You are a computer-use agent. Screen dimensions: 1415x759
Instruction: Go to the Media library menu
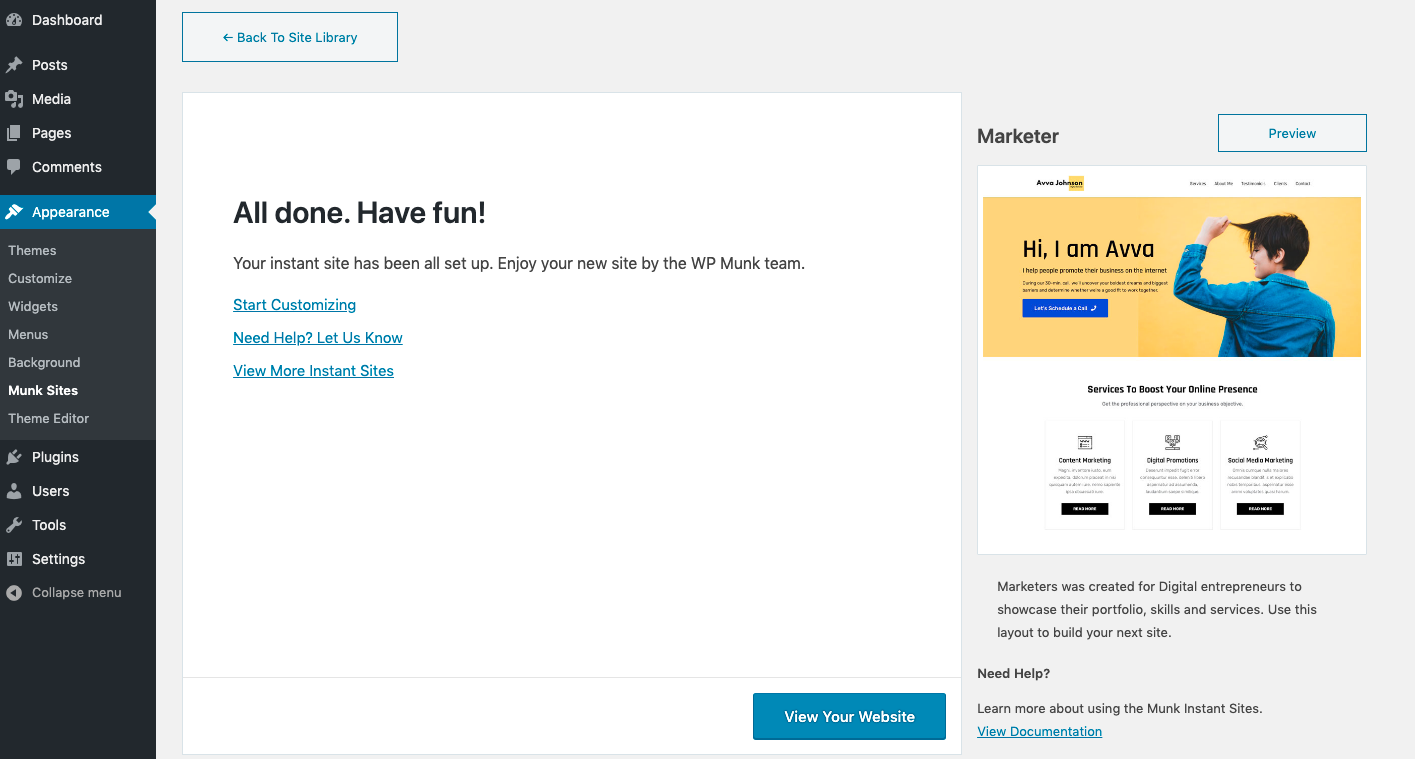[51, 99]
